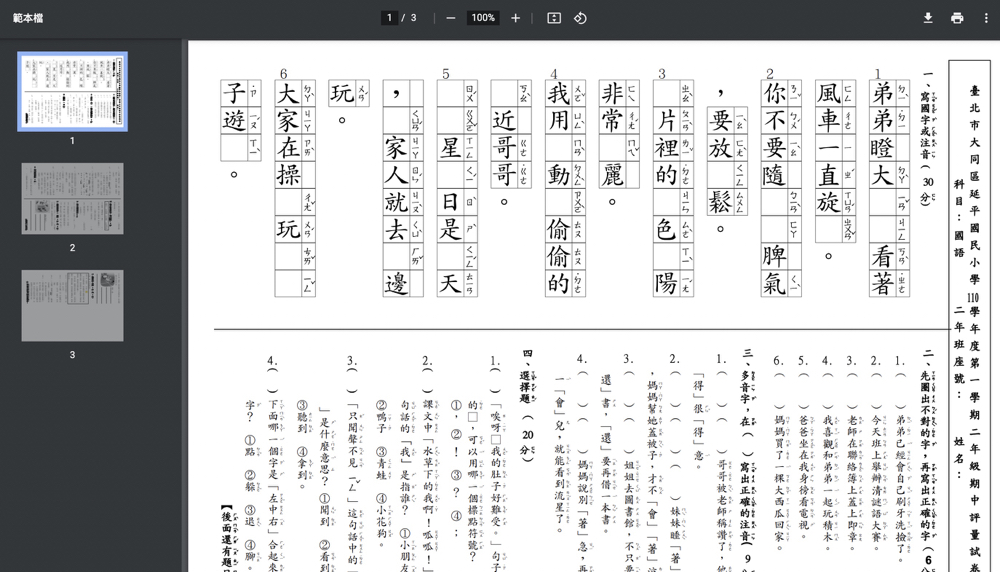Click the document title 範本檔
The image size is (1000, 572).
pos(28,18)
